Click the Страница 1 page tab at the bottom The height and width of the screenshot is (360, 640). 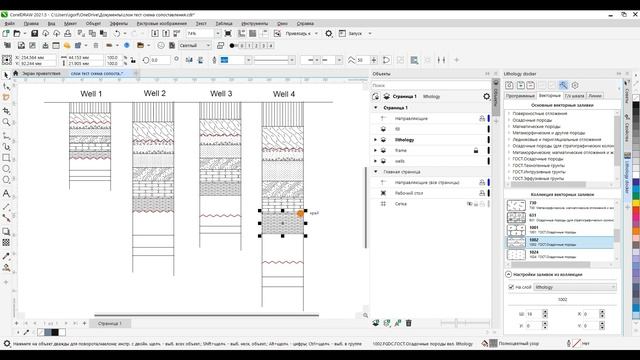tap(109, 323)
